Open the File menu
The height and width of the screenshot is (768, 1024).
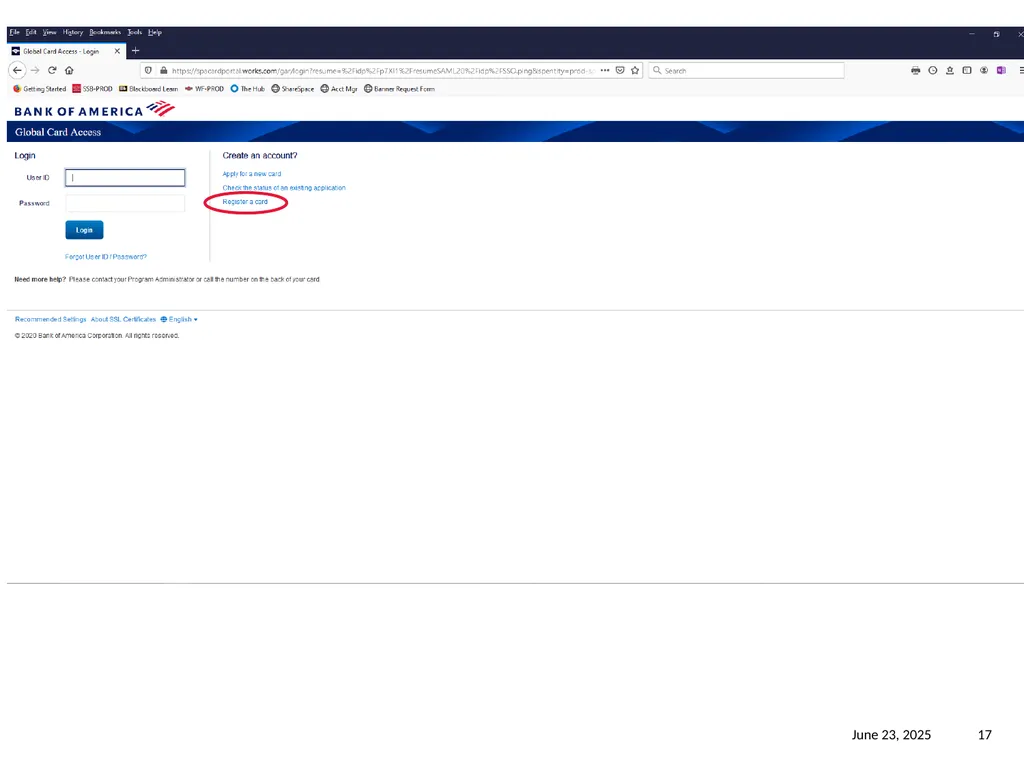pyautogui.click(x=14, y=32)
